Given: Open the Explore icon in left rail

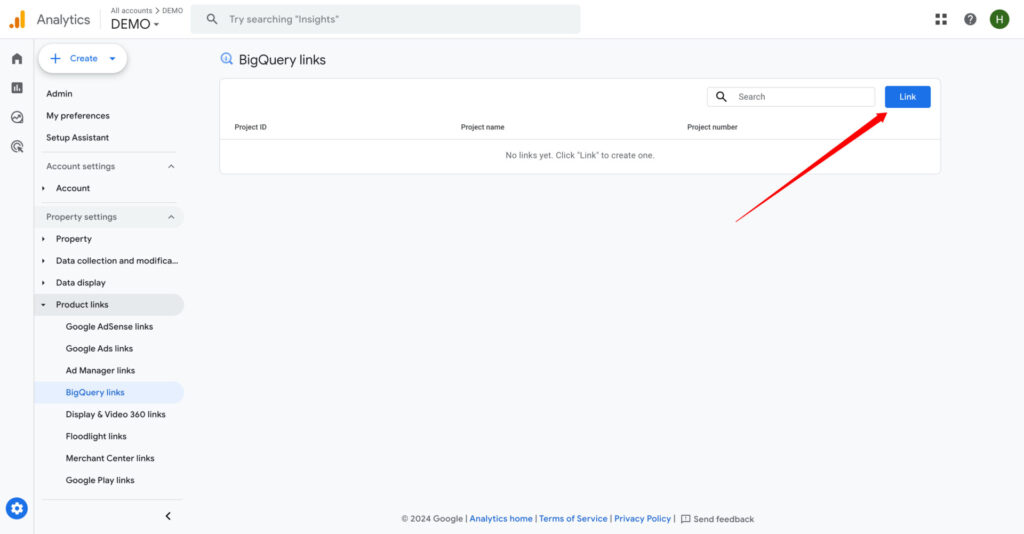Looking at the screenshot, I should (17, 117).
